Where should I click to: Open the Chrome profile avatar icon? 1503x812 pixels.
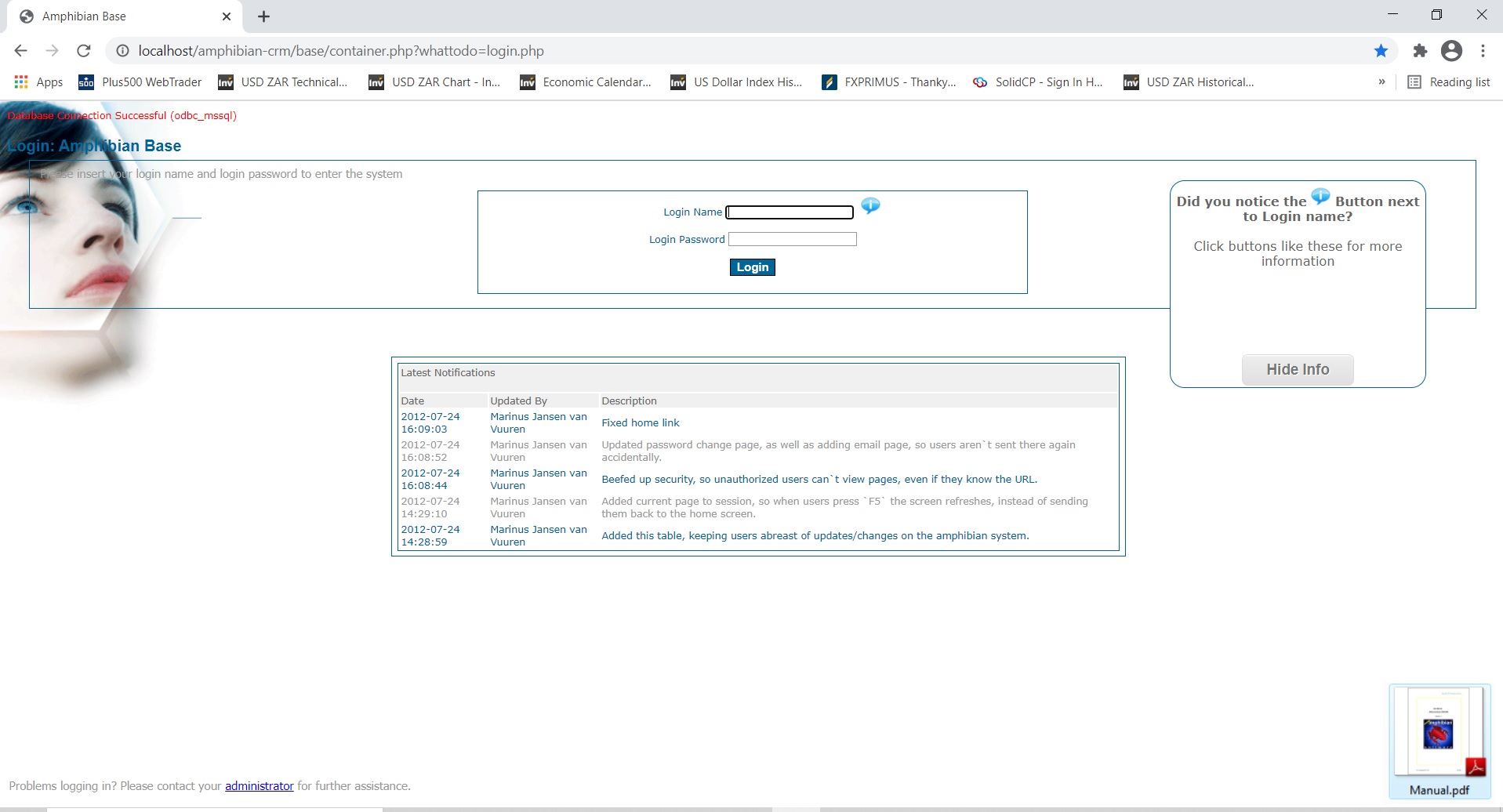click(x=1451, y=51)
